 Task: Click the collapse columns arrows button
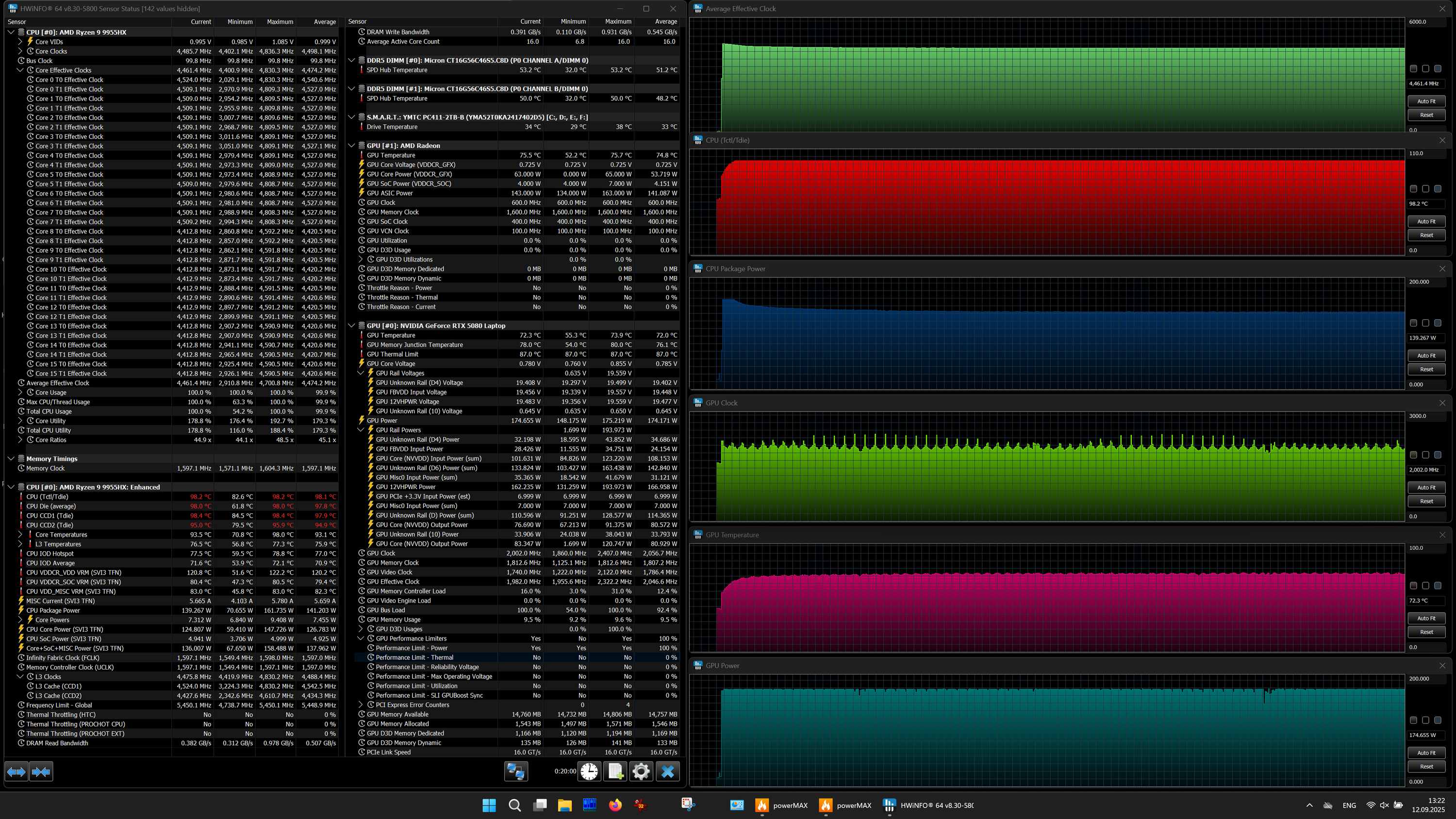coord(41,771)
